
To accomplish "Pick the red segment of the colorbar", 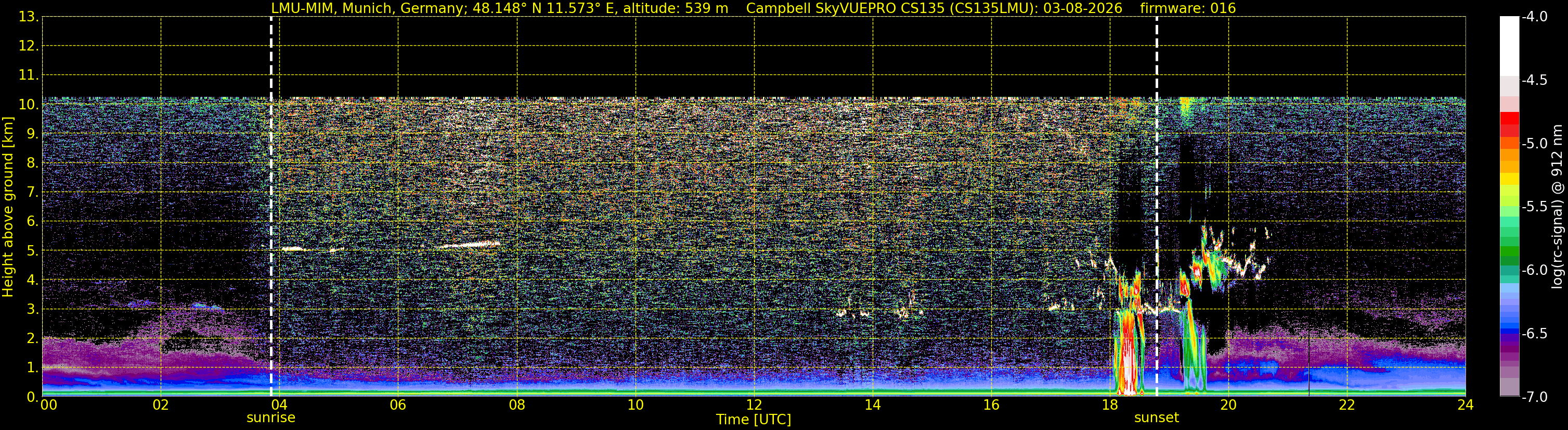I will click(x=1509, y=118).
